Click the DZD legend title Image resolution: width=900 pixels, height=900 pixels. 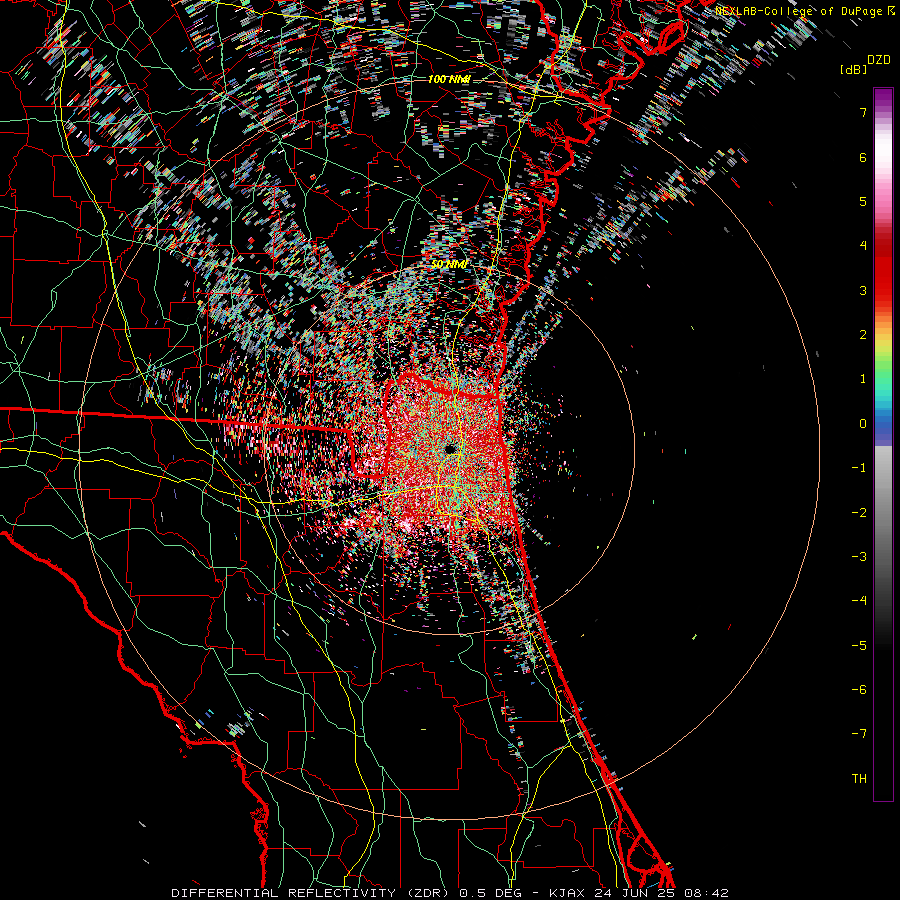[x=878, y=60]
